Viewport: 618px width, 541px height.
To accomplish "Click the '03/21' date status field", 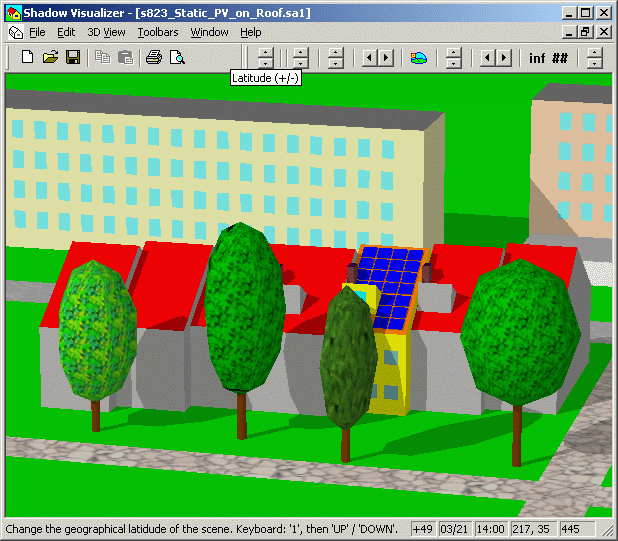I will 454,529.
